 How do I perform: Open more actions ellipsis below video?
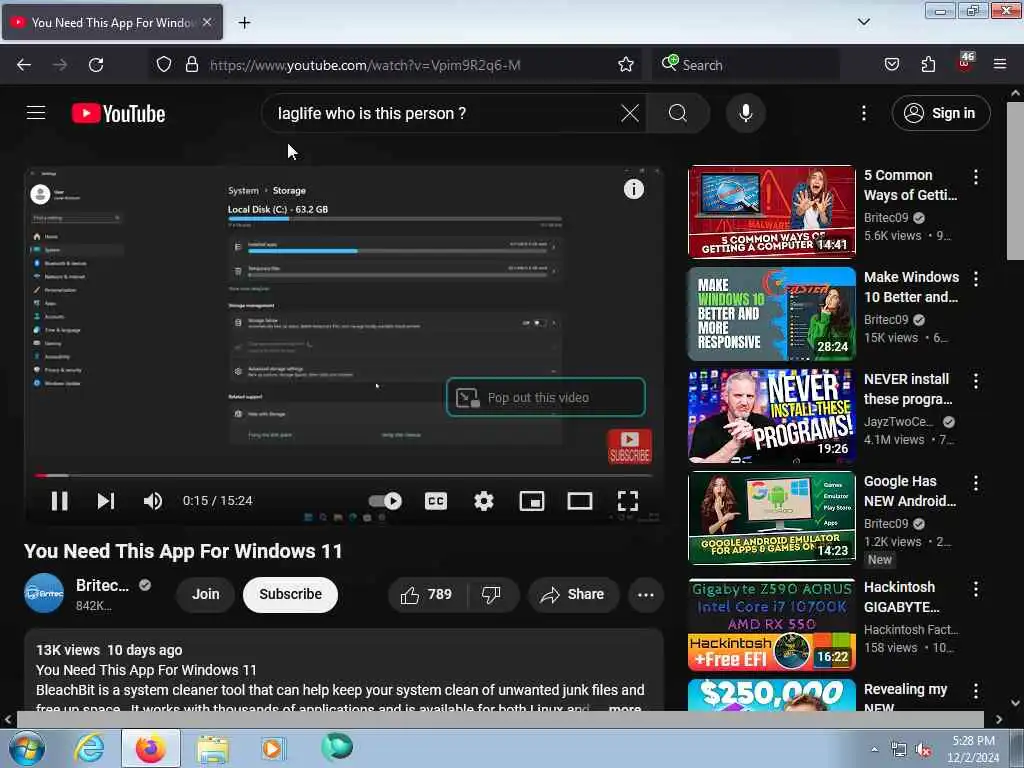click(x=645, y=594)
